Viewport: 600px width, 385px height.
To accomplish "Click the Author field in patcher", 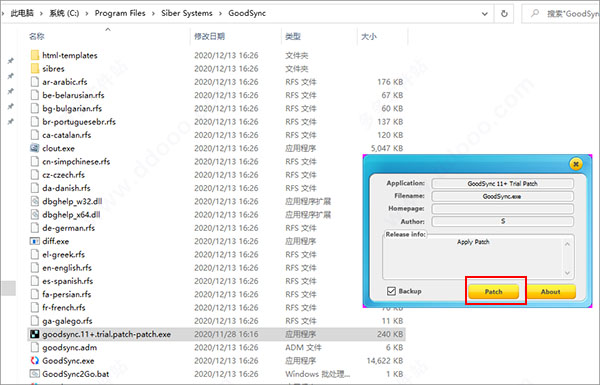I will [x=502, y=222].
